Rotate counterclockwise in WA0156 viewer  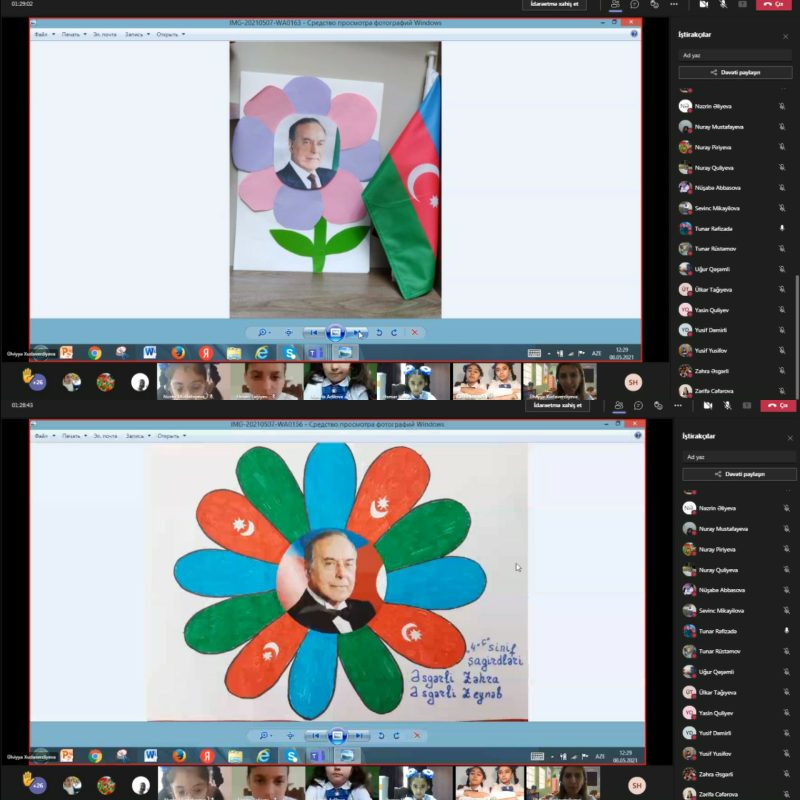point(381,736)
